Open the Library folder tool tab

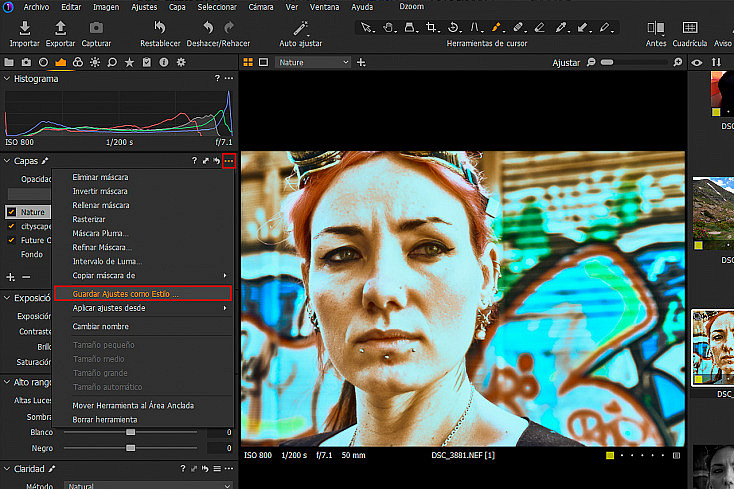9,62
